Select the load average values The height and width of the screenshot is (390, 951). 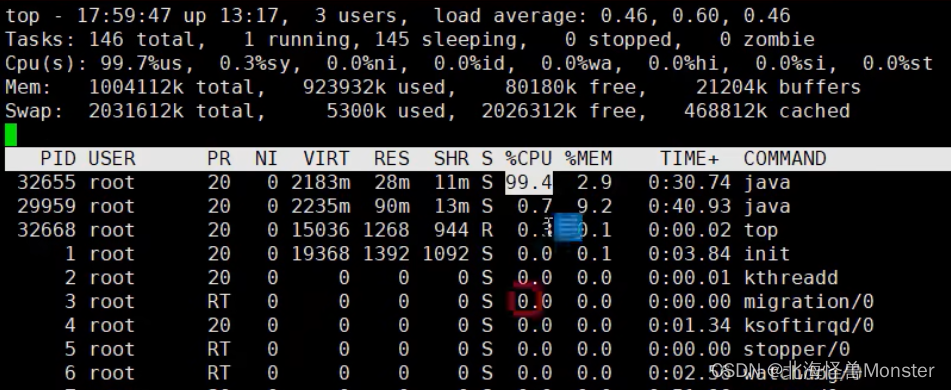tap(695, 15)
